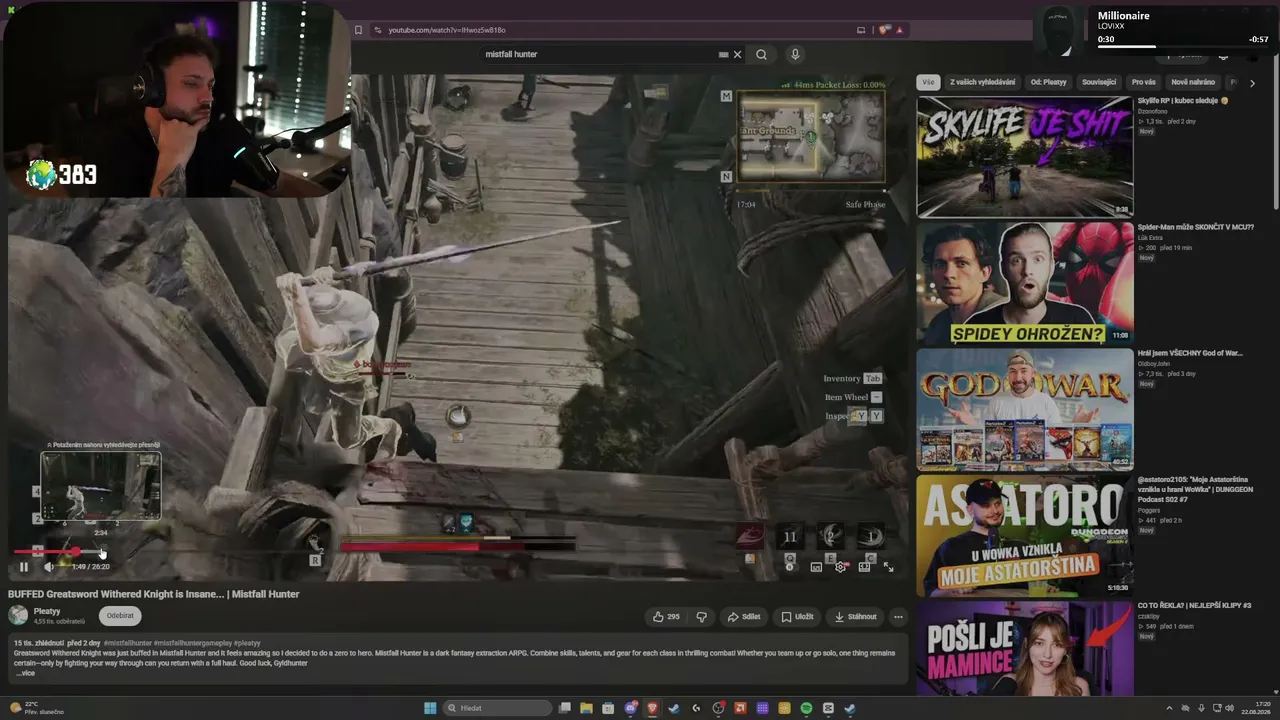
Task: Clear the search text with X
Action: [x=738, y=55]
